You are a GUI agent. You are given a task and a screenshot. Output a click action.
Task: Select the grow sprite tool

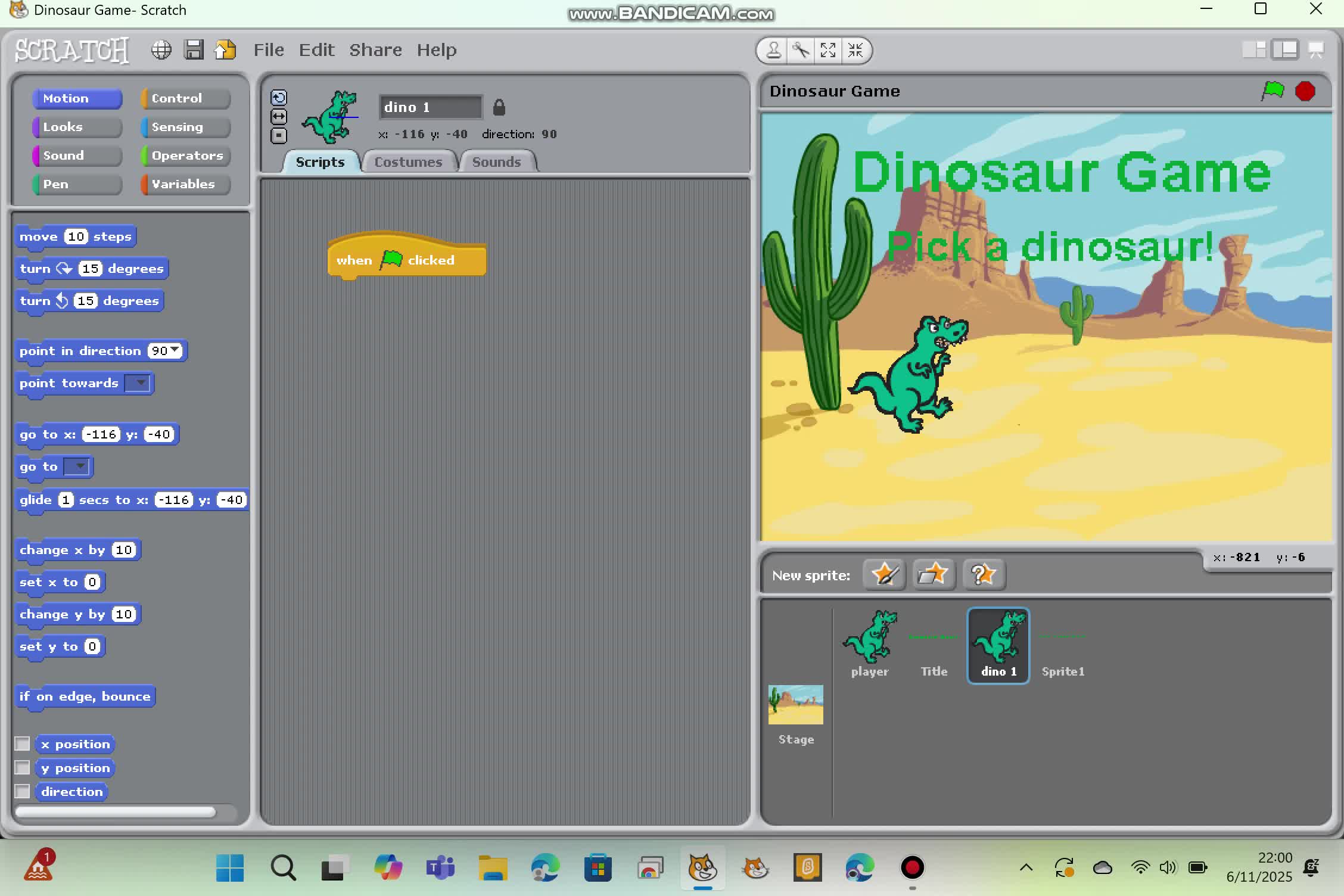click(828, 51)
